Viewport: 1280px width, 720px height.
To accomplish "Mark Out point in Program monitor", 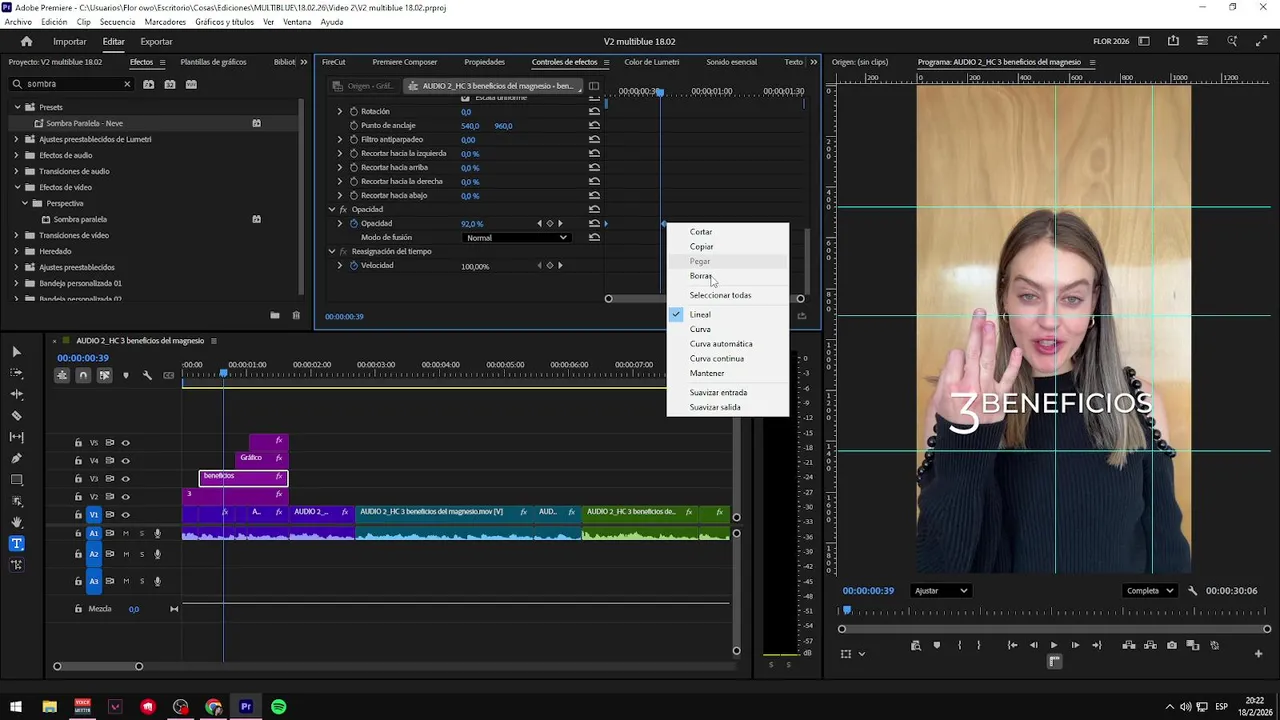I will (979, 645).
